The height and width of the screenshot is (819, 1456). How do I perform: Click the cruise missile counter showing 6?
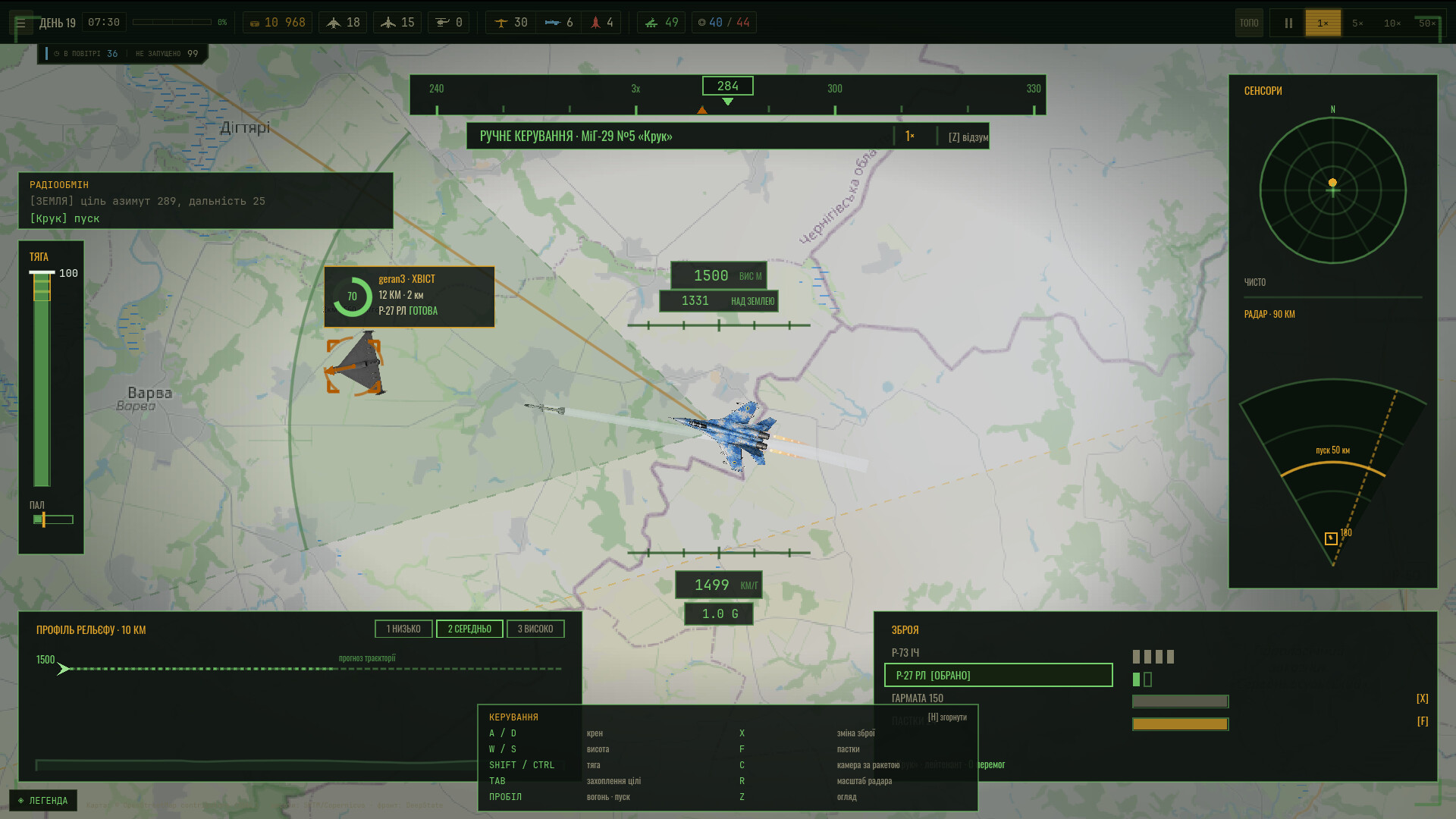(x=559, y=23)
